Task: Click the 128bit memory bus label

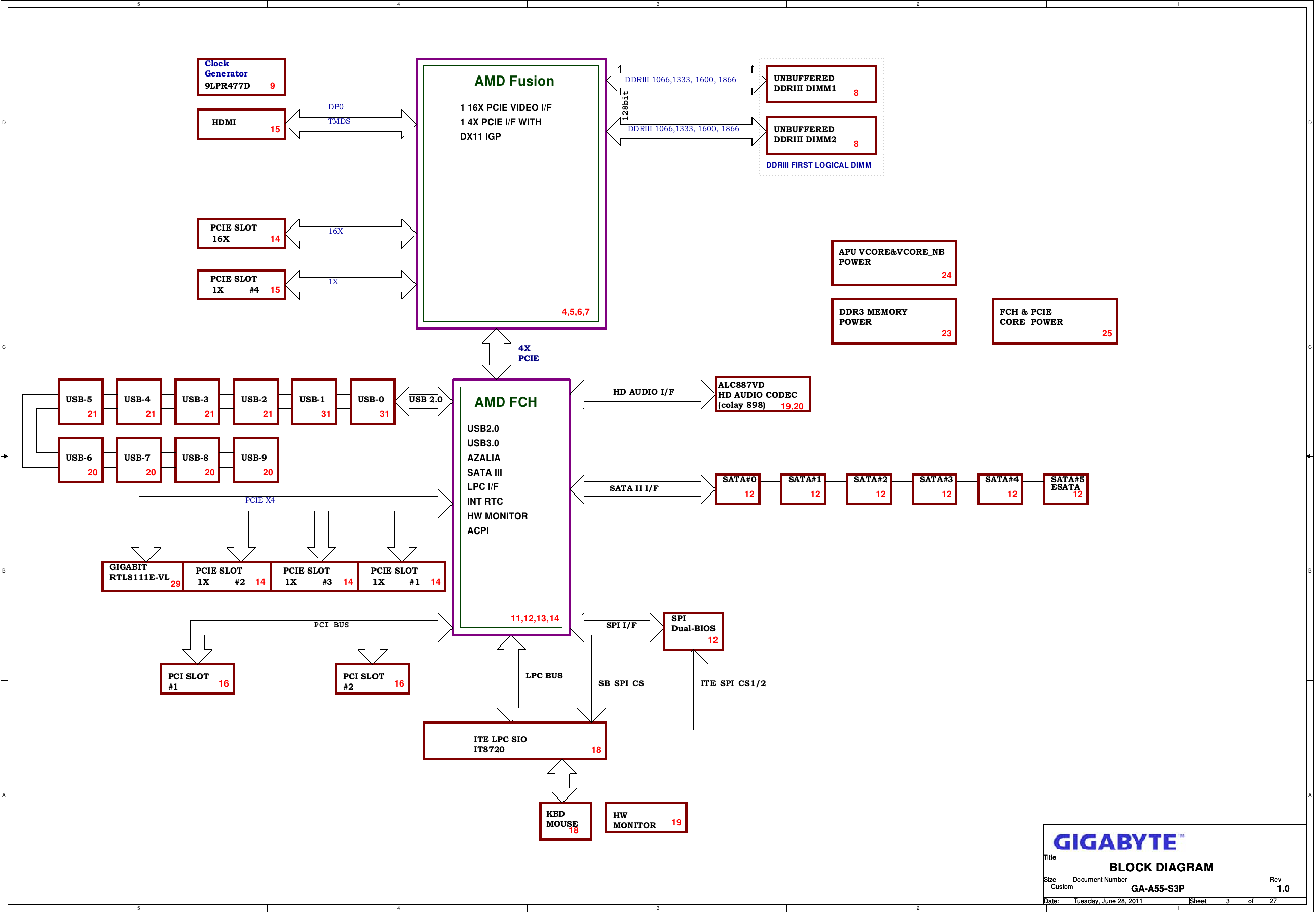Action: (625, 105)
